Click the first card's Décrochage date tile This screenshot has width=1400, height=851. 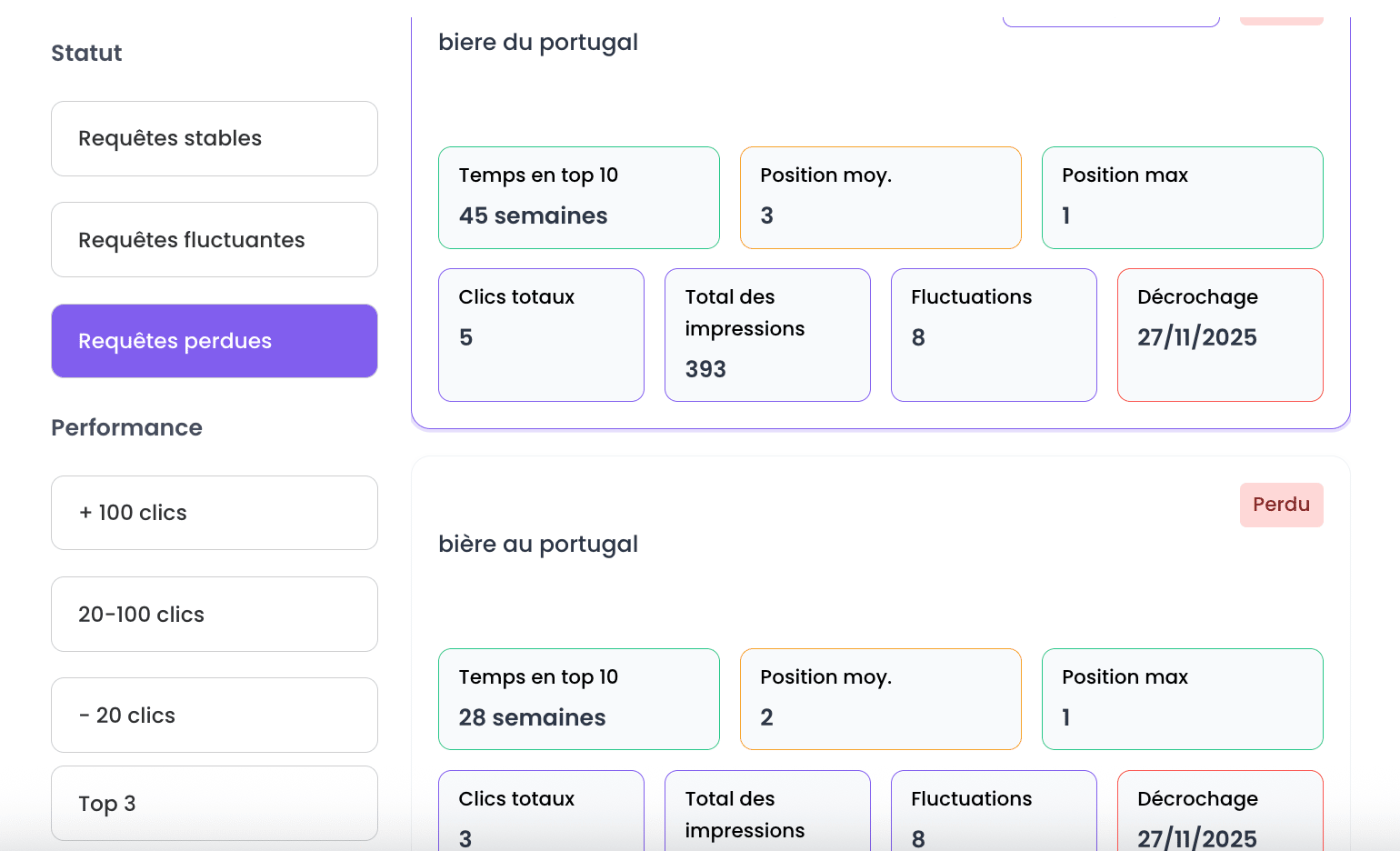pyautogui.click(x=1220, y=335)
